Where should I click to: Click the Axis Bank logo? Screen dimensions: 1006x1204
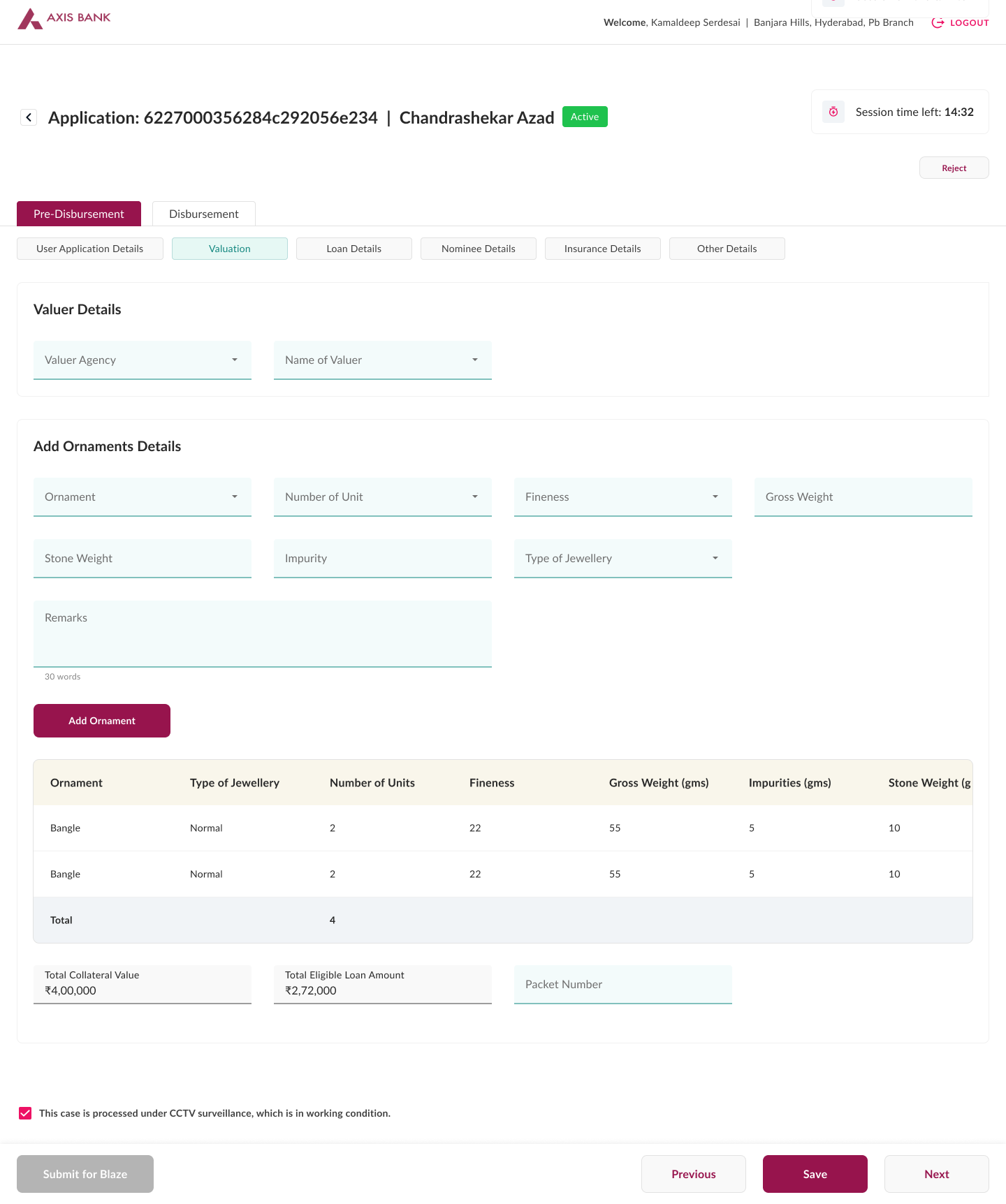point(64,18)
